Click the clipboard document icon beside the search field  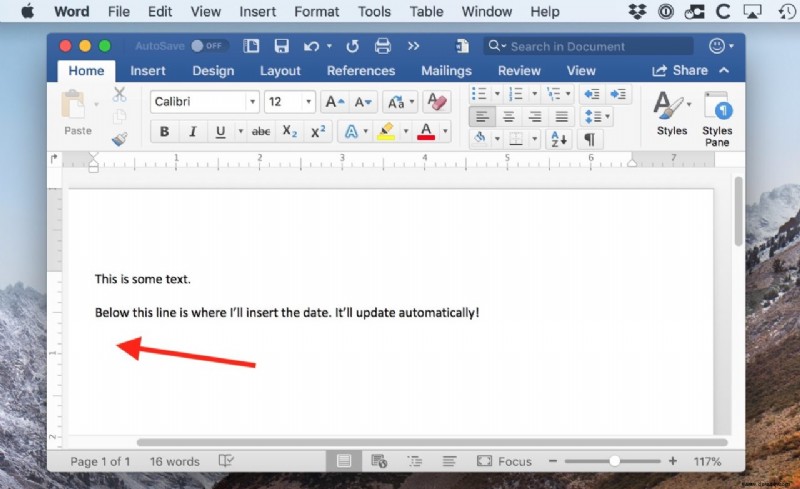pyautogui.click(x=463, y=46)
